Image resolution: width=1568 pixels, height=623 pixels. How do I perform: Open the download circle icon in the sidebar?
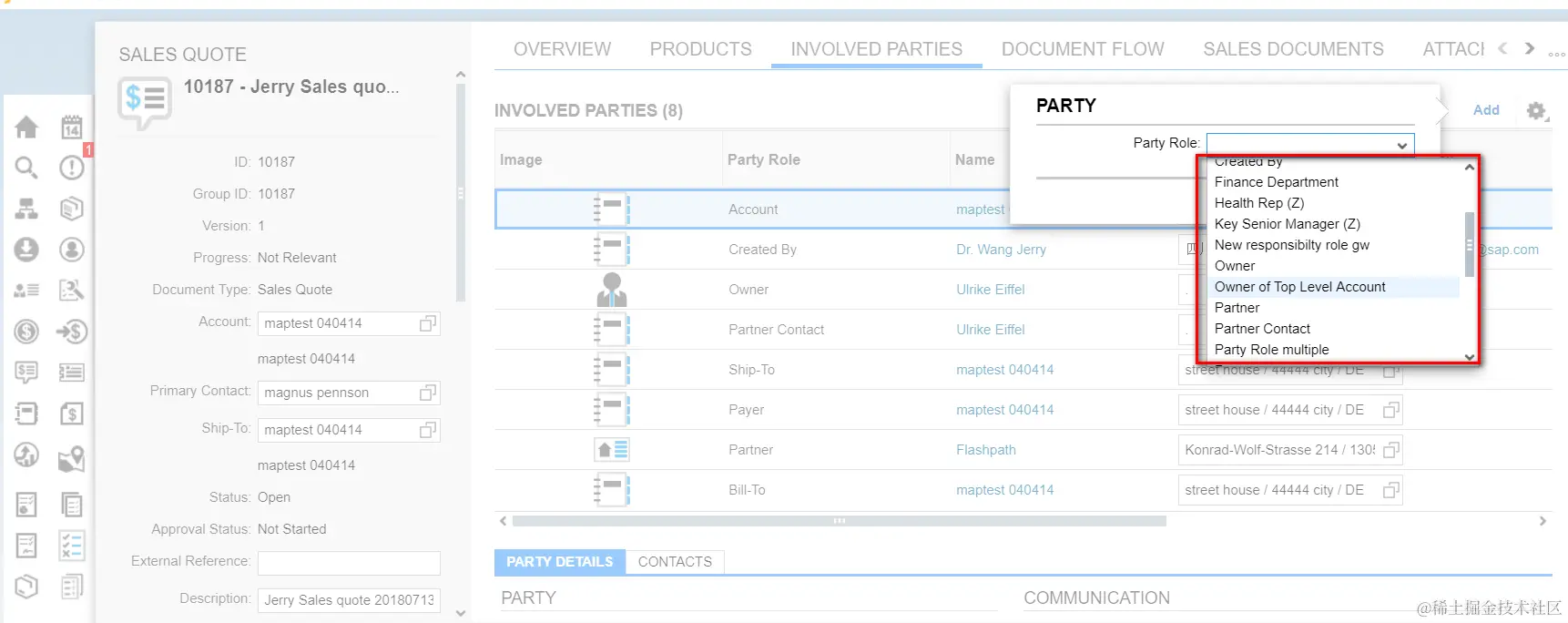26,250
